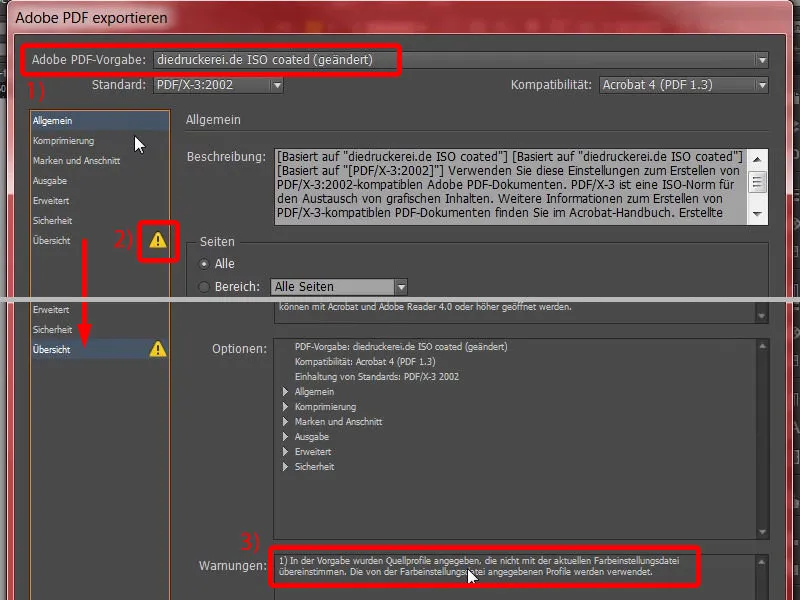The width and height of the screenshot is (800, 600).
Task: Click 'Kompatibilität: Acrobat 4 (PDF 1.3)' line
Action: (365, 362)
